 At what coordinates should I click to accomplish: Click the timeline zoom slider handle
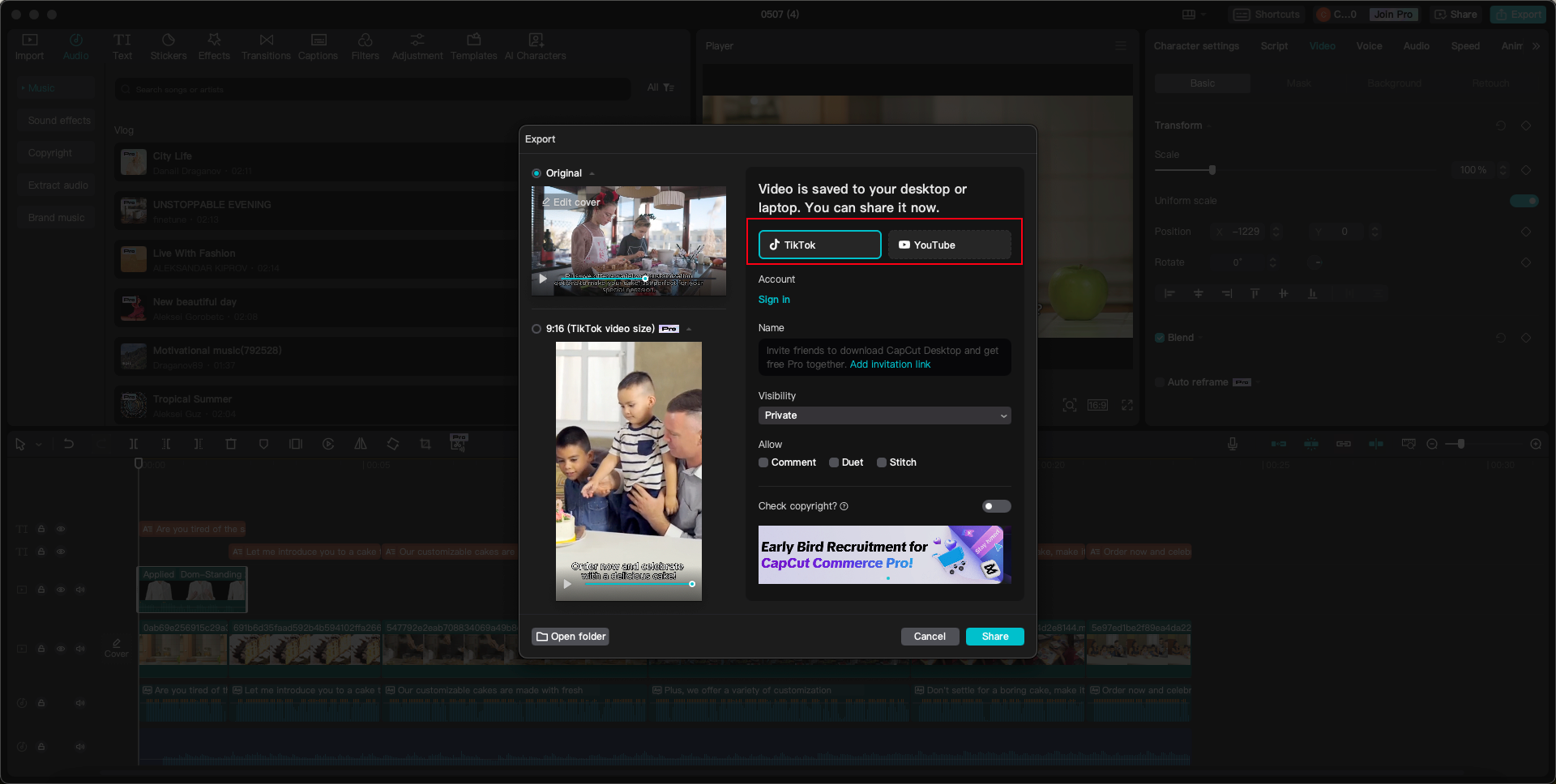[x=1460, y=444]
